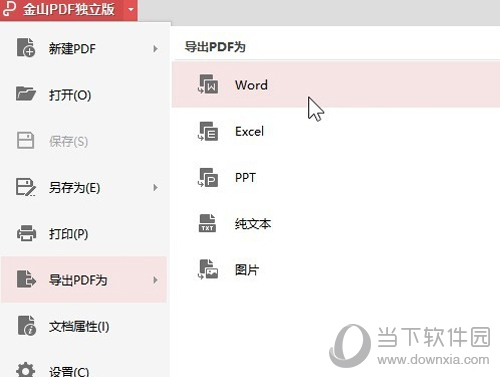Click the 打印 printer icon
The height and width of the screenshot is (377, 500).
tap(26, 233)
